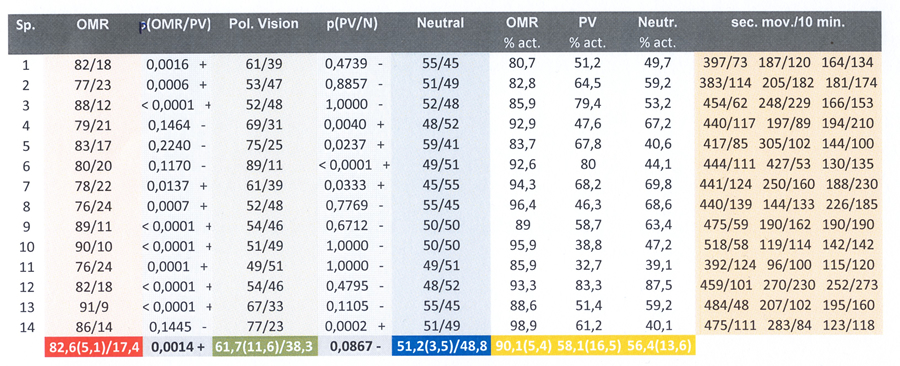Click the p(OMR/PV) header cell
The height and width of the screenshot is (366, 900).
point(176,25)
